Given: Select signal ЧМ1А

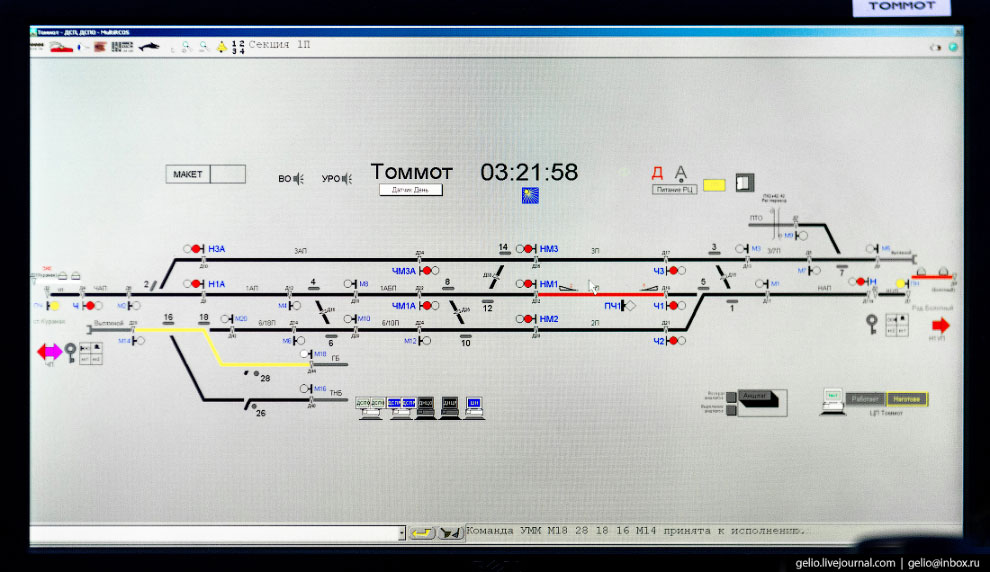Looking at the screenshot, I should (x=415, y=306).
